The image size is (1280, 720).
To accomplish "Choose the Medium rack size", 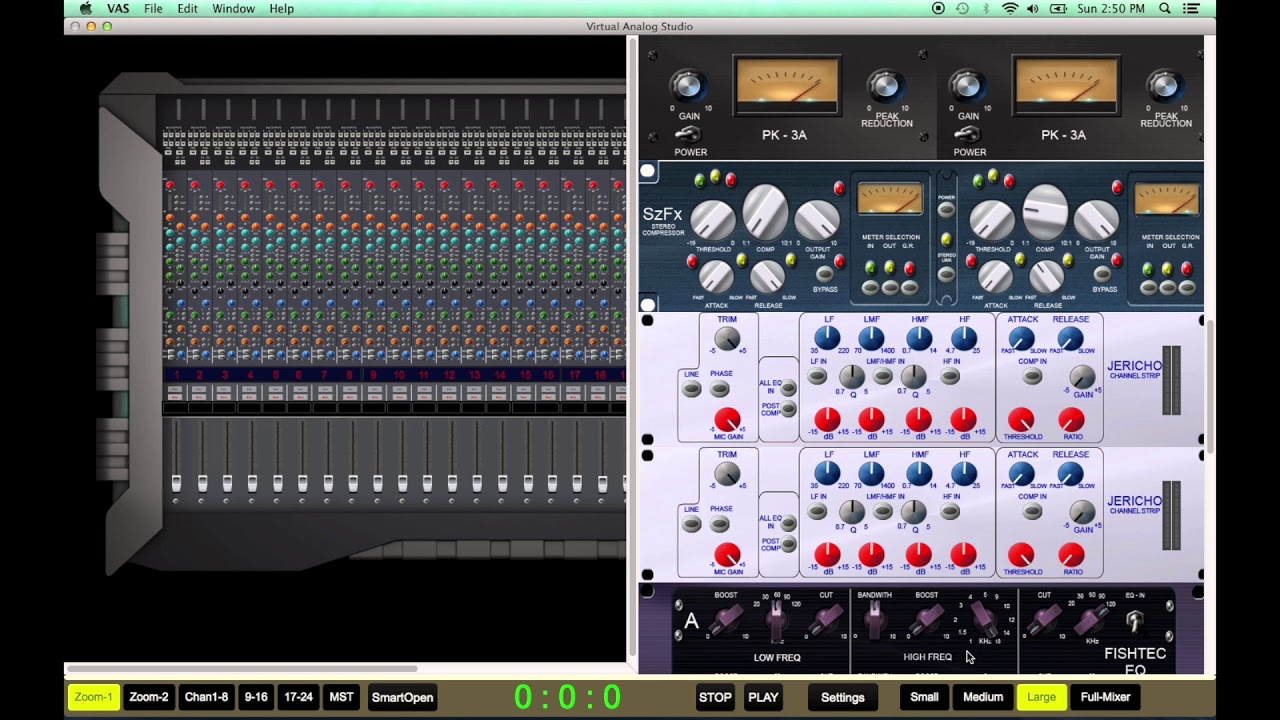I will [x=983, y=697].
